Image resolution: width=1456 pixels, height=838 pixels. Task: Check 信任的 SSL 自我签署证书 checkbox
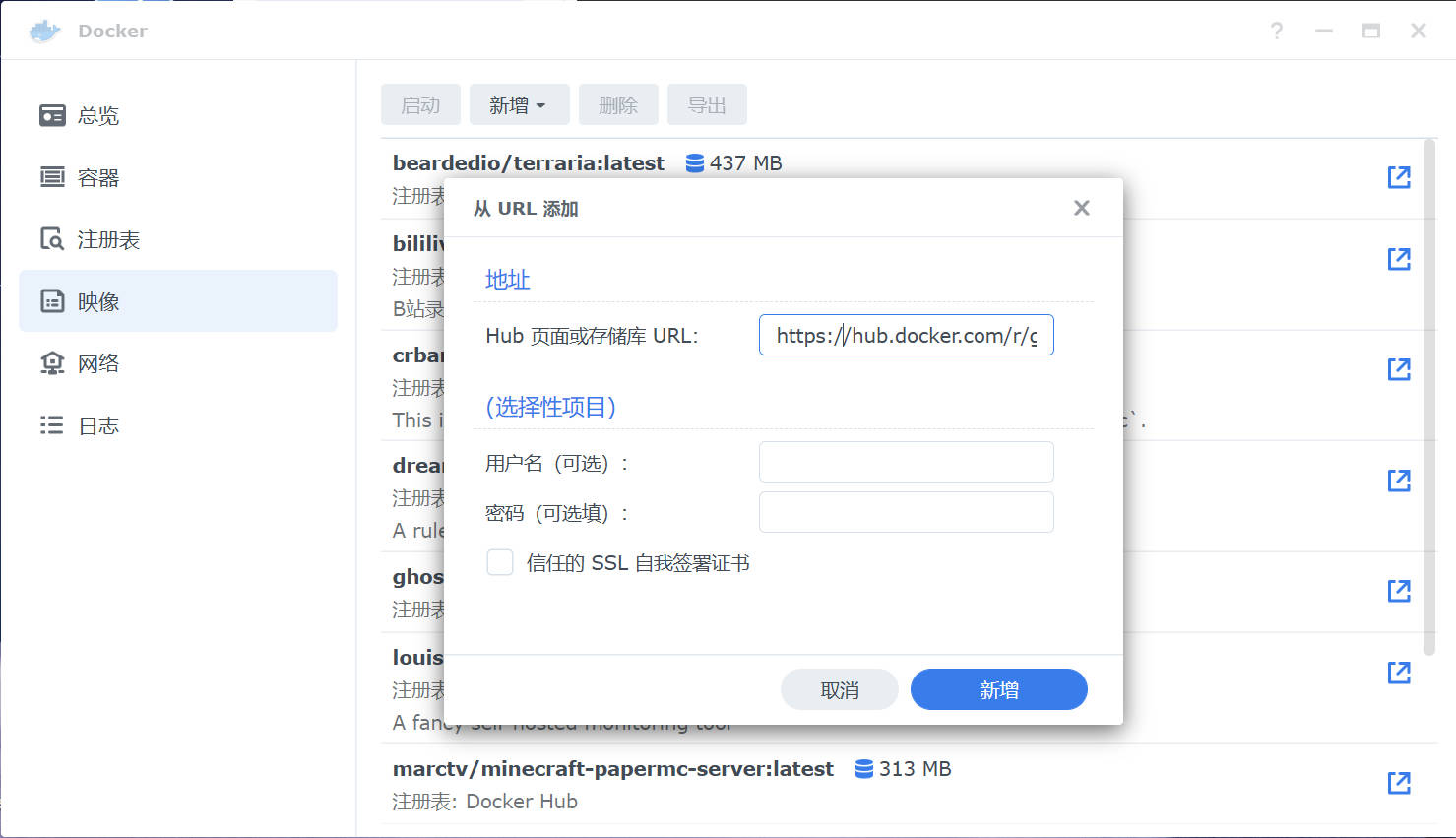(x=500, y=562)
